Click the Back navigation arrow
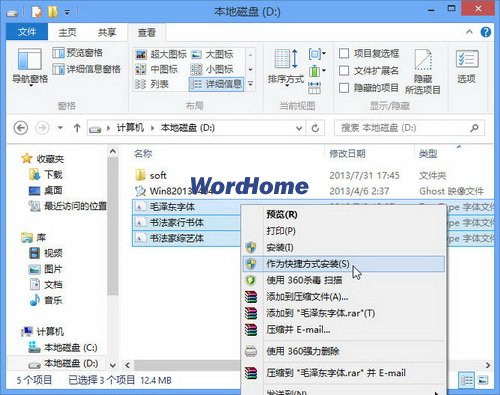Image resolution: width=500 pixels, height=395 pixels. tap(21, 128)
